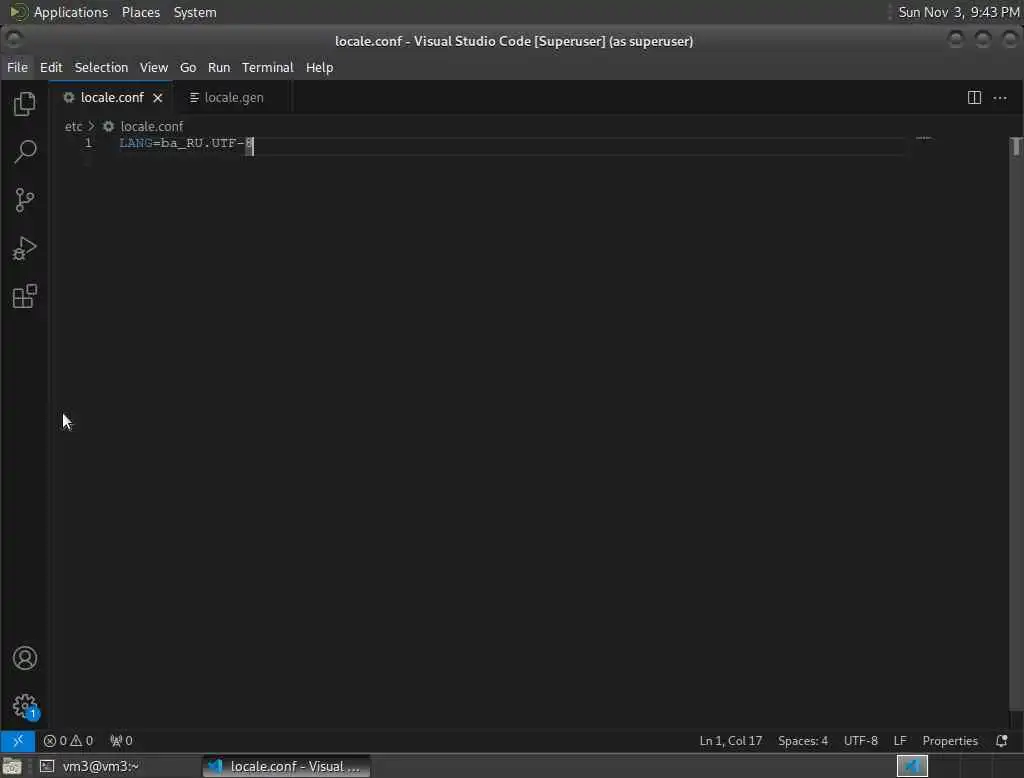Open the Selection menu
The height and width of the screenshot is (778, 1024).
[101, 67]
